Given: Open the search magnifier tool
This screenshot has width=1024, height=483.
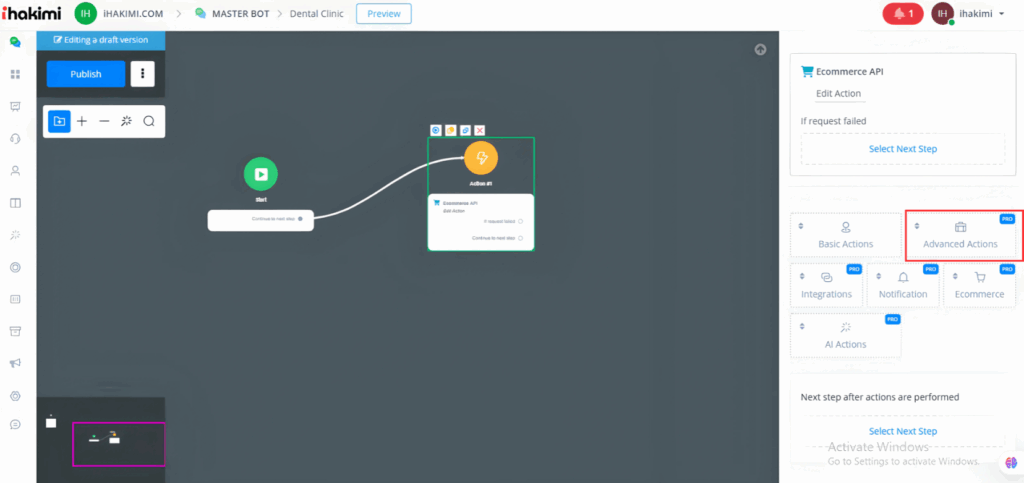Looking at the screenshot, I should tap(149, 121).
